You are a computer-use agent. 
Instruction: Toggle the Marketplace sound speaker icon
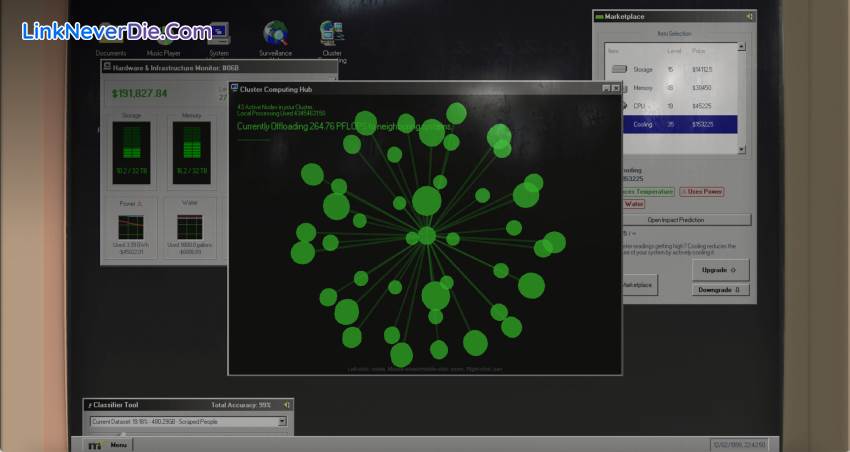749,16
